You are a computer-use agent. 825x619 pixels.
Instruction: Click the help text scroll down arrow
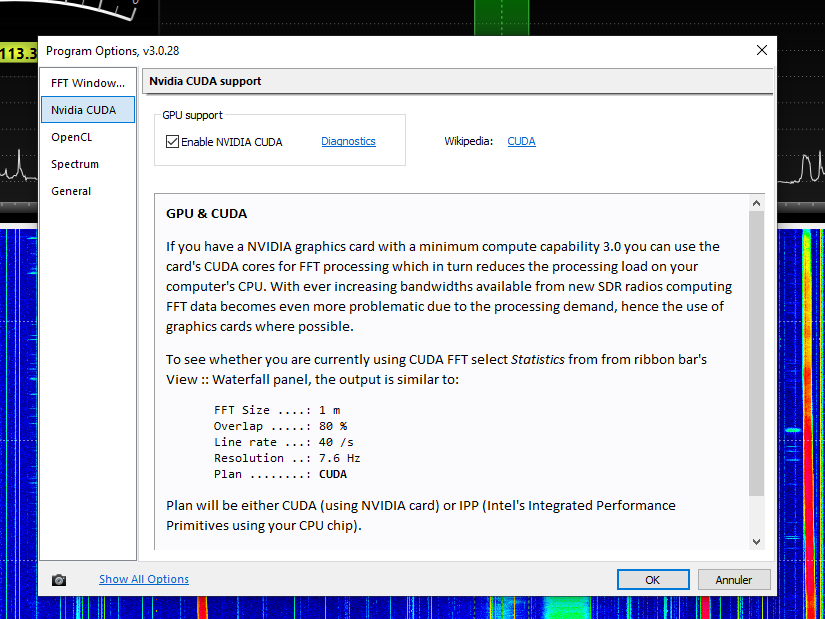pos(757,542)
